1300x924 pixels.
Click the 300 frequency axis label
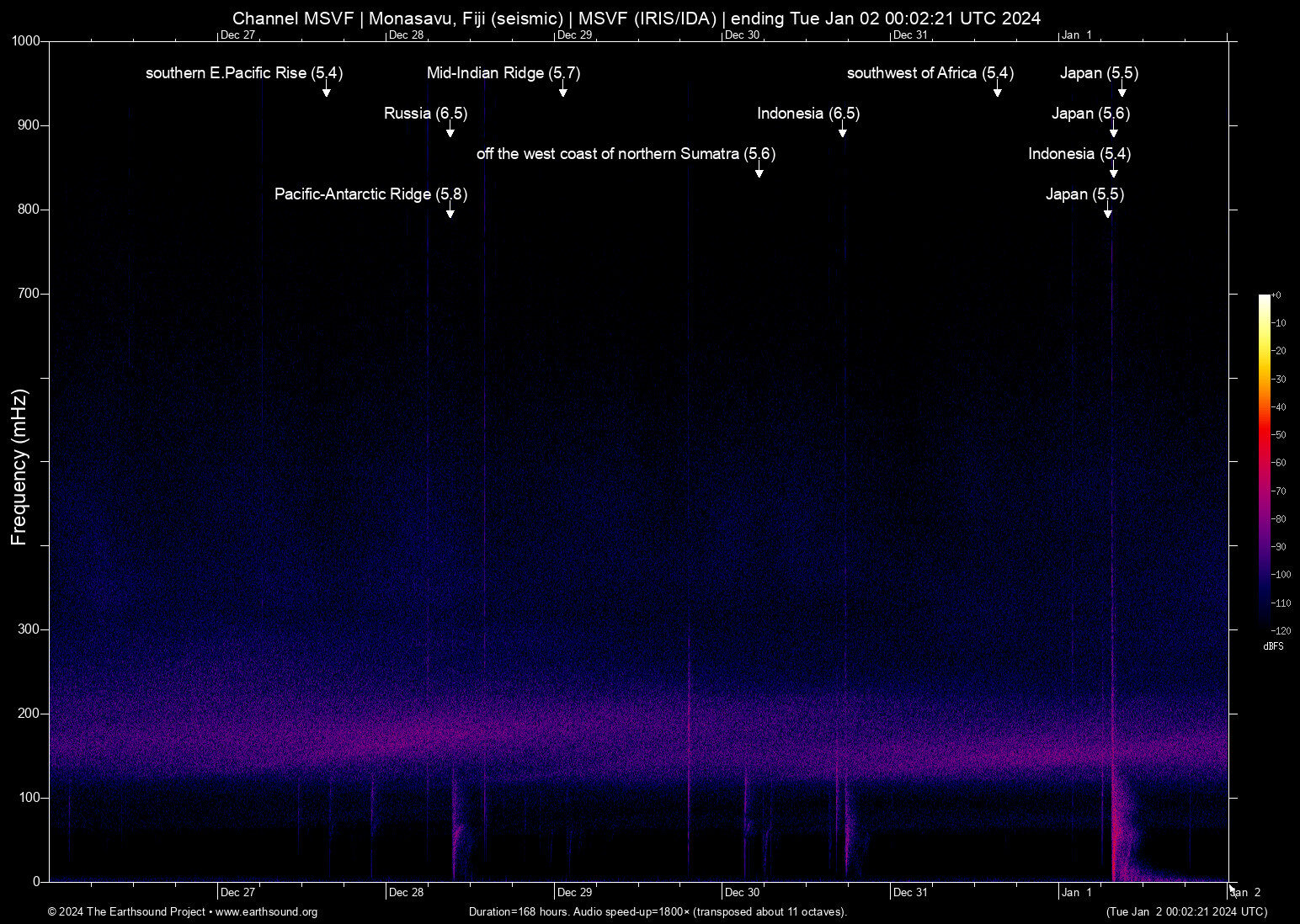click(29, 629)
